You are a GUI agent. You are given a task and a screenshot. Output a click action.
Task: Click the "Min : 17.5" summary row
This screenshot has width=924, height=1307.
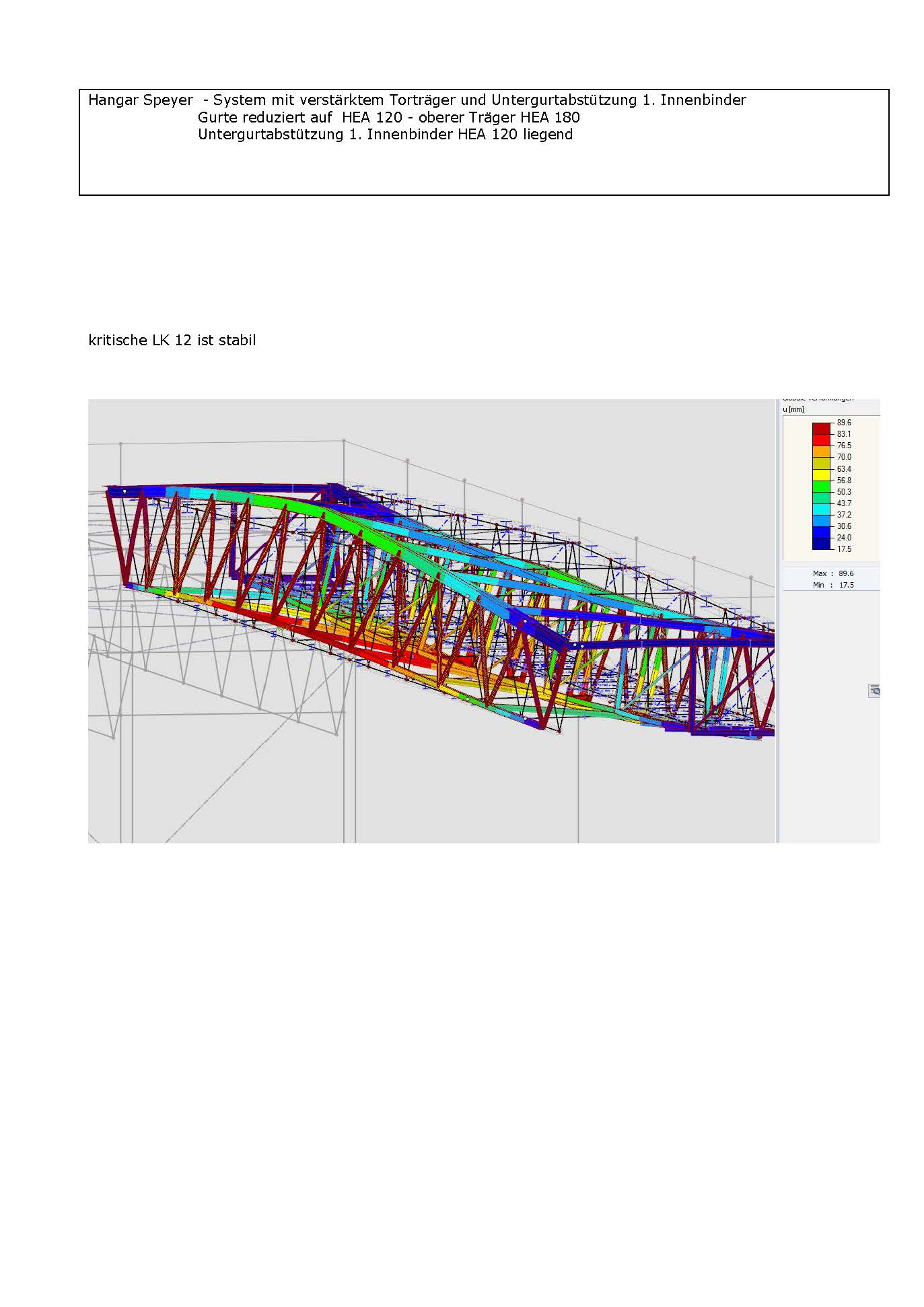(x=833, y=585)
